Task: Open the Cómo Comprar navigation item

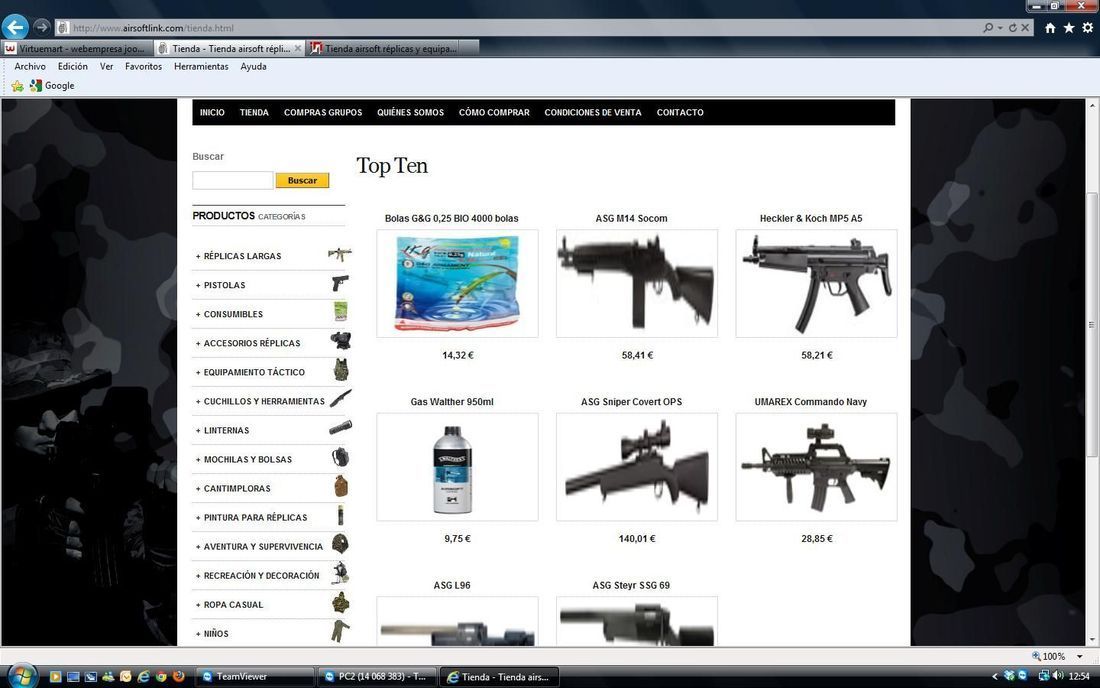Action: pyautogui.click(x=494, y=112)
